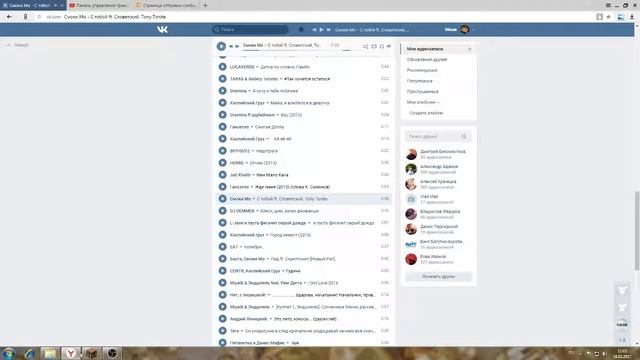Play the Каспийский груз Город невест track

pos(222,235)
